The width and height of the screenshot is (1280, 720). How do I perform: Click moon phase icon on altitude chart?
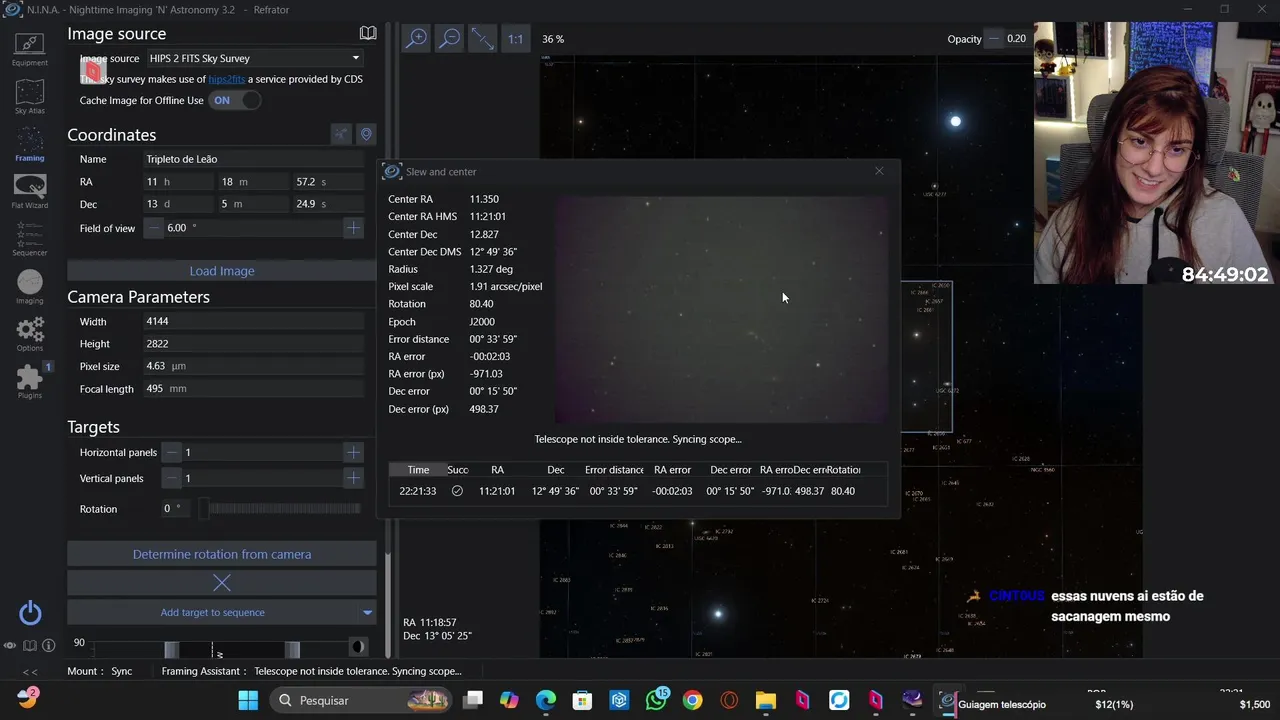pyautogui.click(x=357, y=647)
